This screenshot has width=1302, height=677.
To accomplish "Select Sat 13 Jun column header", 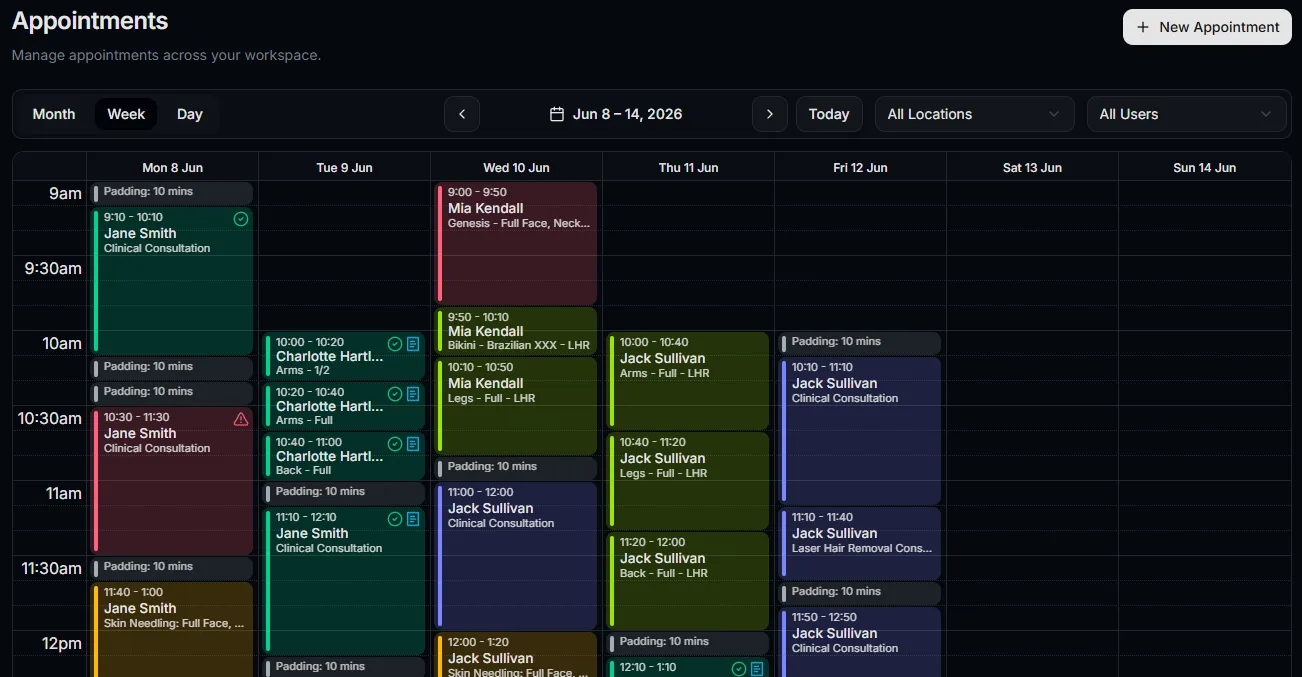I will coord(1033,168).
